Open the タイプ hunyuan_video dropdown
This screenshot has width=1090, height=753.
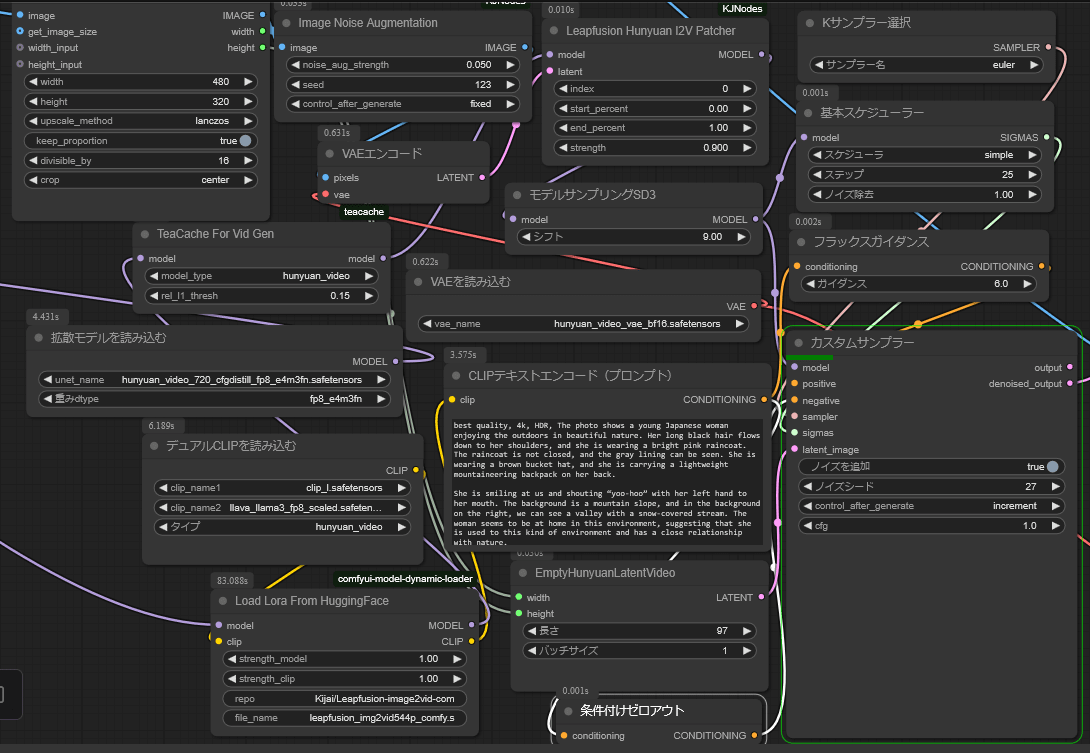click(282, 527)
